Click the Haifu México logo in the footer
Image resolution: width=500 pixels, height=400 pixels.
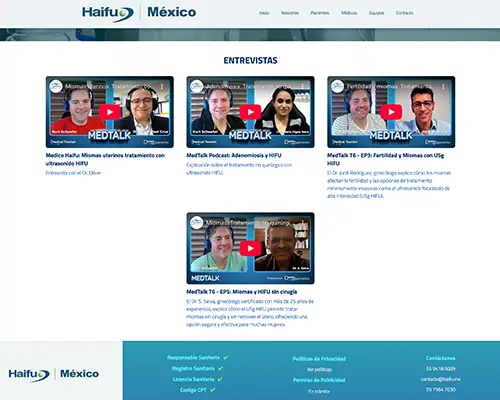coord(54,374)
